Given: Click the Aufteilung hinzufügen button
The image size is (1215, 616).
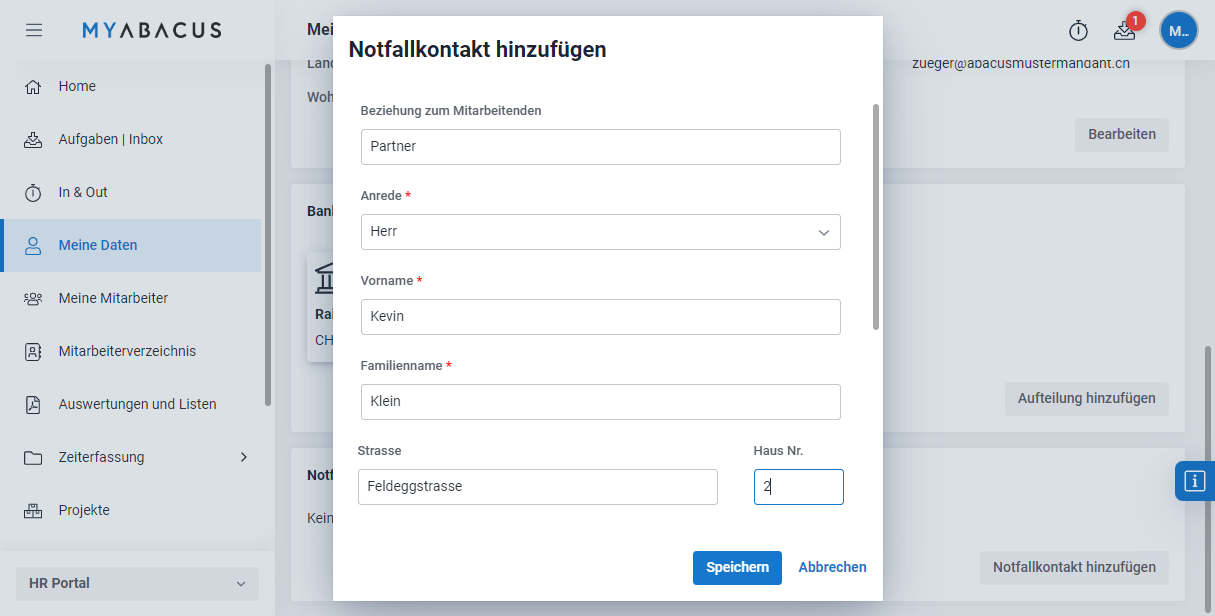Looking at the screenshot, I should coord(1087,399).
